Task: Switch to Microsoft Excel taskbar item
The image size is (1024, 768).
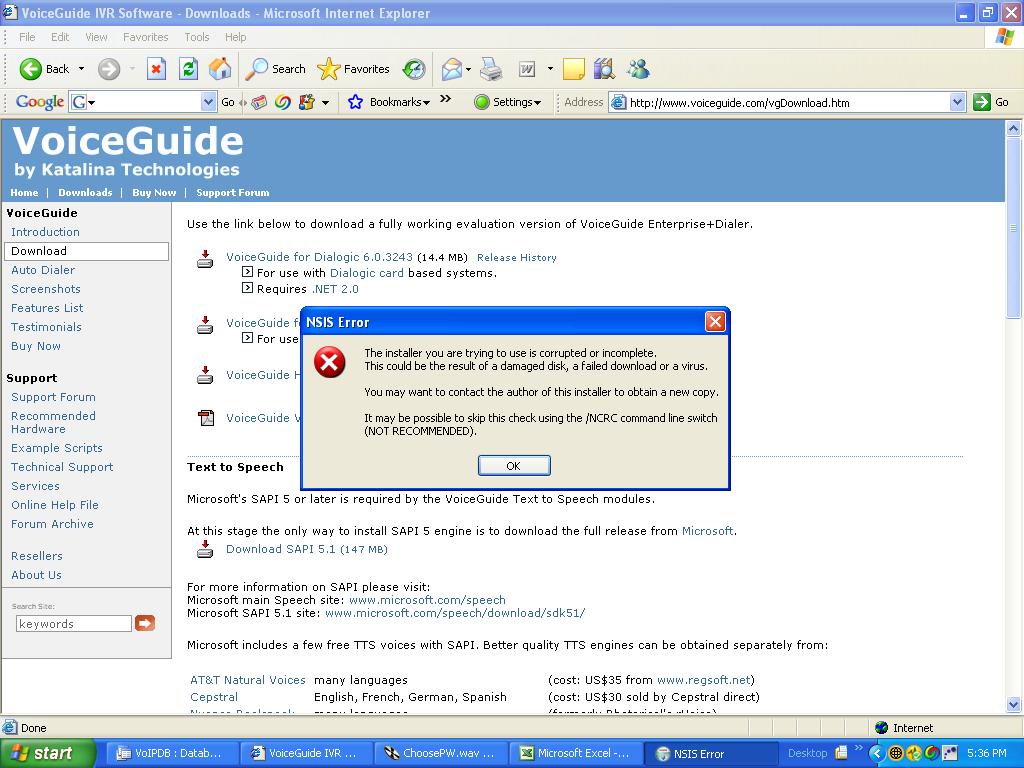Action: point(577,753)
